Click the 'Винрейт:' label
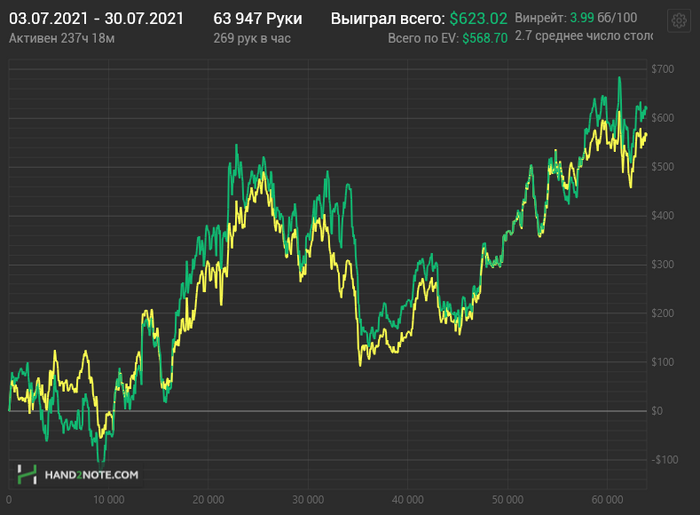The height and width of the screenshot is (515, 700). coord(541,18)
